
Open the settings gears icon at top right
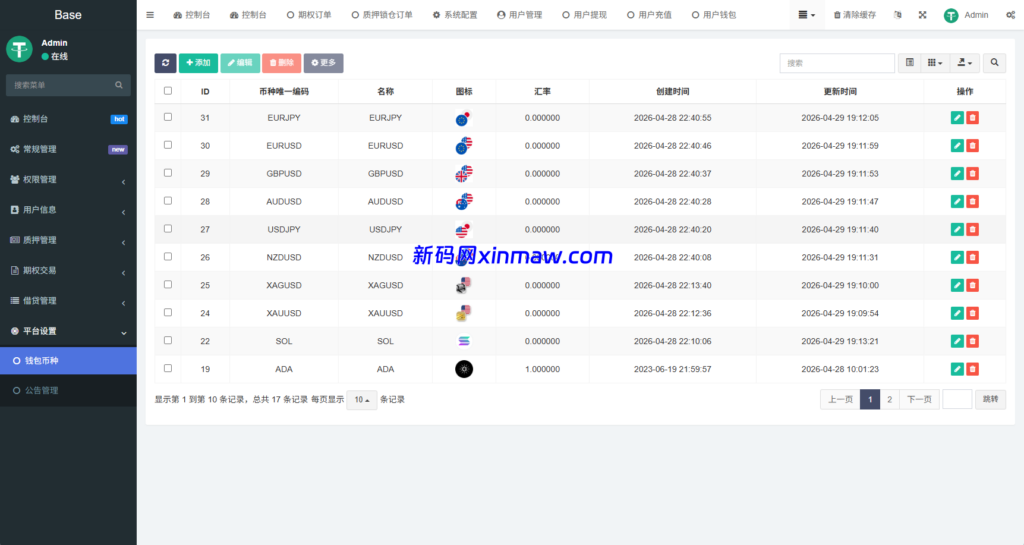1010,15
